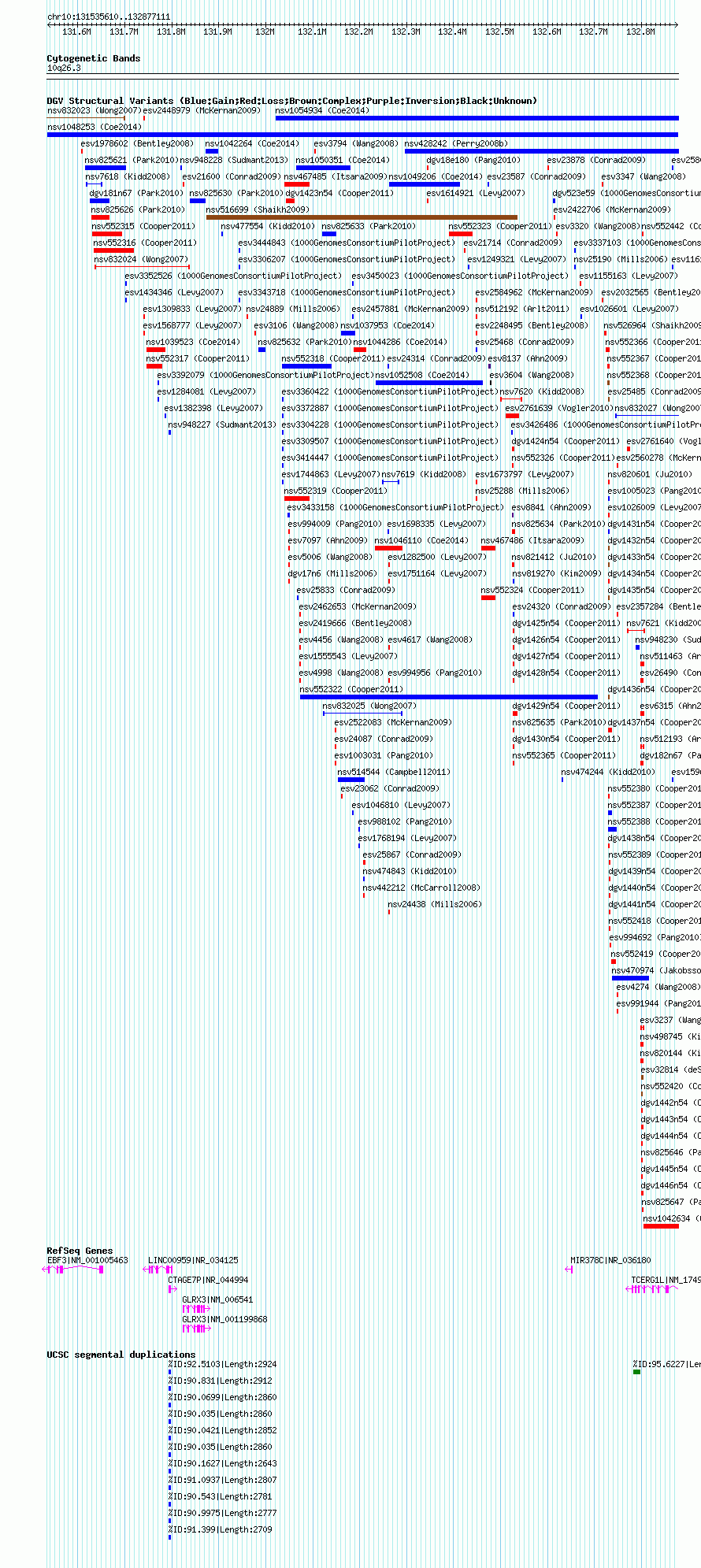Screen dimensions: 701x1568
Task: Open the GLRX3|NM_006541 gene label
Action: tap(217, 1299)
